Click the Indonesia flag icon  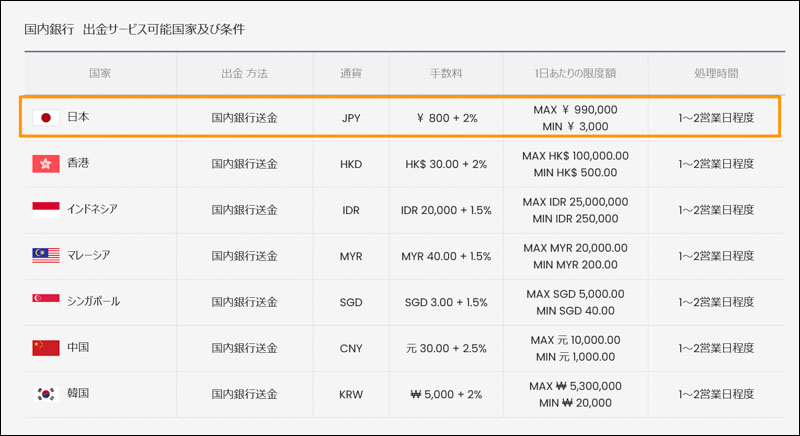46,209
